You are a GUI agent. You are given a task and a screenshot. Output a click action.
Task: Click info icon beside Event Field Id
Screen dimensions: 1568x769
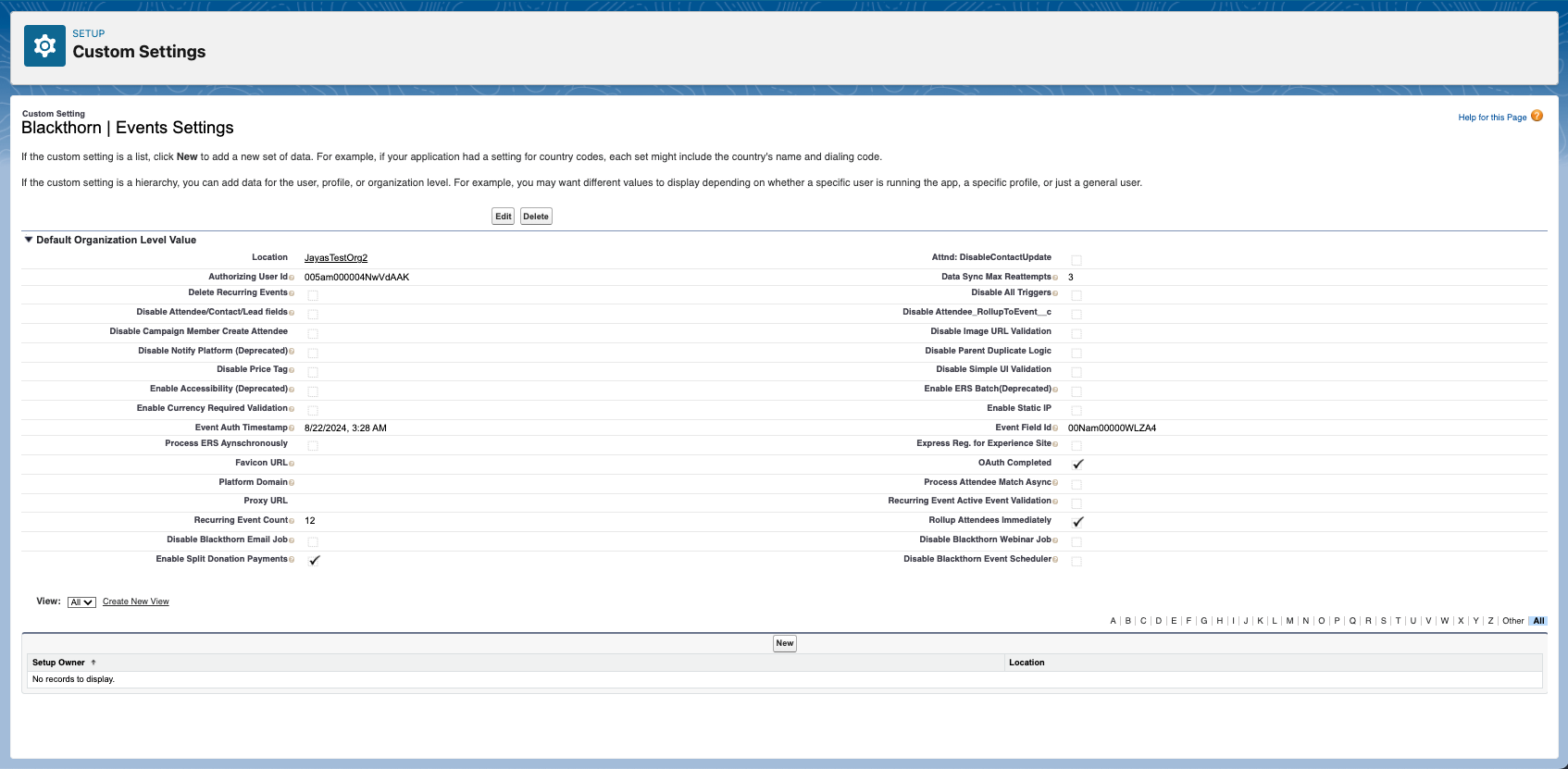tap(1055, 428)
